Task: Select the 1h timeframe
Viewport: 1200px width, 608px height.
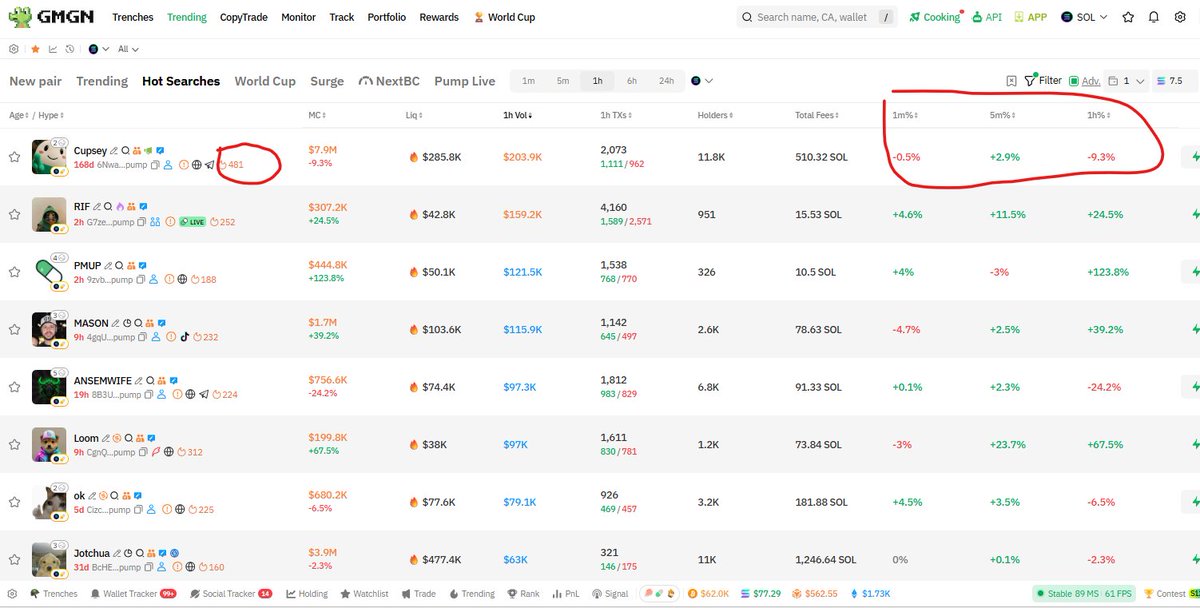Action: pos(597,81)
